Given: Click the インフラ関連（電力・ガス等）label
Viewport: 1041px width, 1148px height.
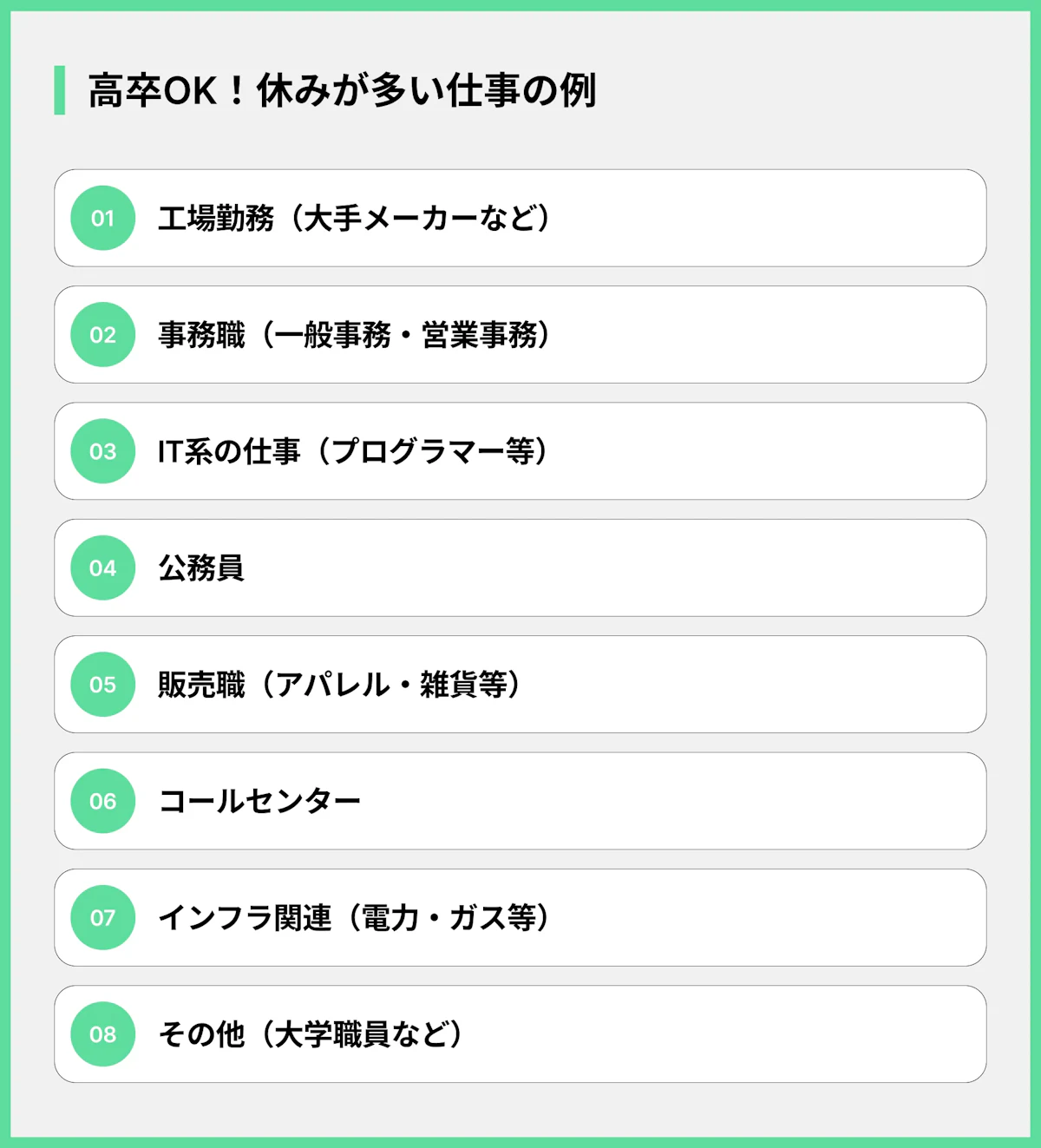Looking at the screenshot, I should [x=354, y=918].
